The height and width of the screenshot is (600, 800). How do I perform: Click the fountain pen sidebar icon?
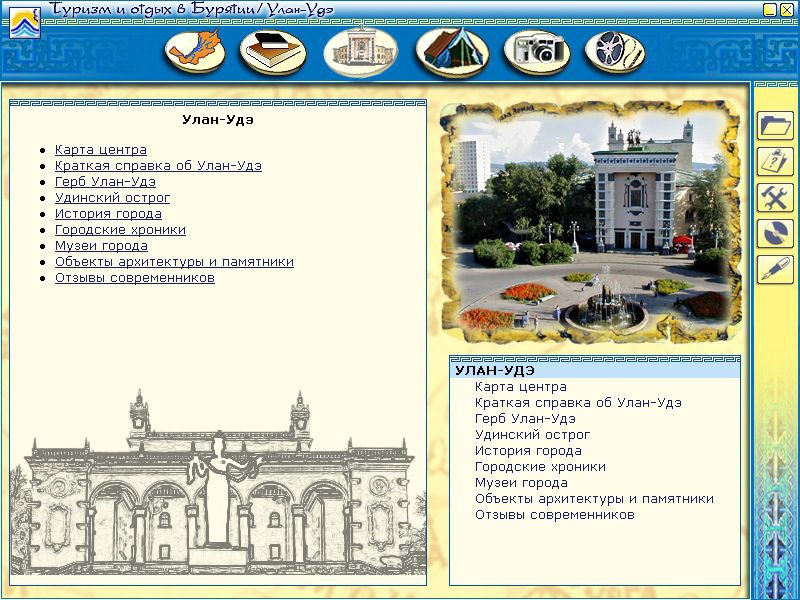(x=775, y=269)
